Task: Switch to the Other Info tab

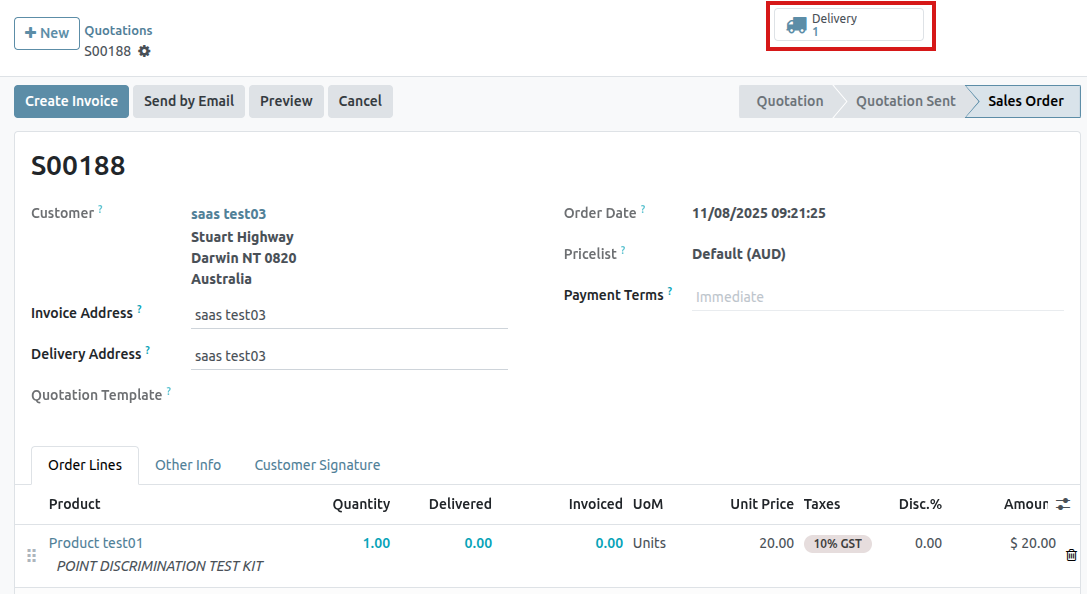Action: tap(188, 465)
